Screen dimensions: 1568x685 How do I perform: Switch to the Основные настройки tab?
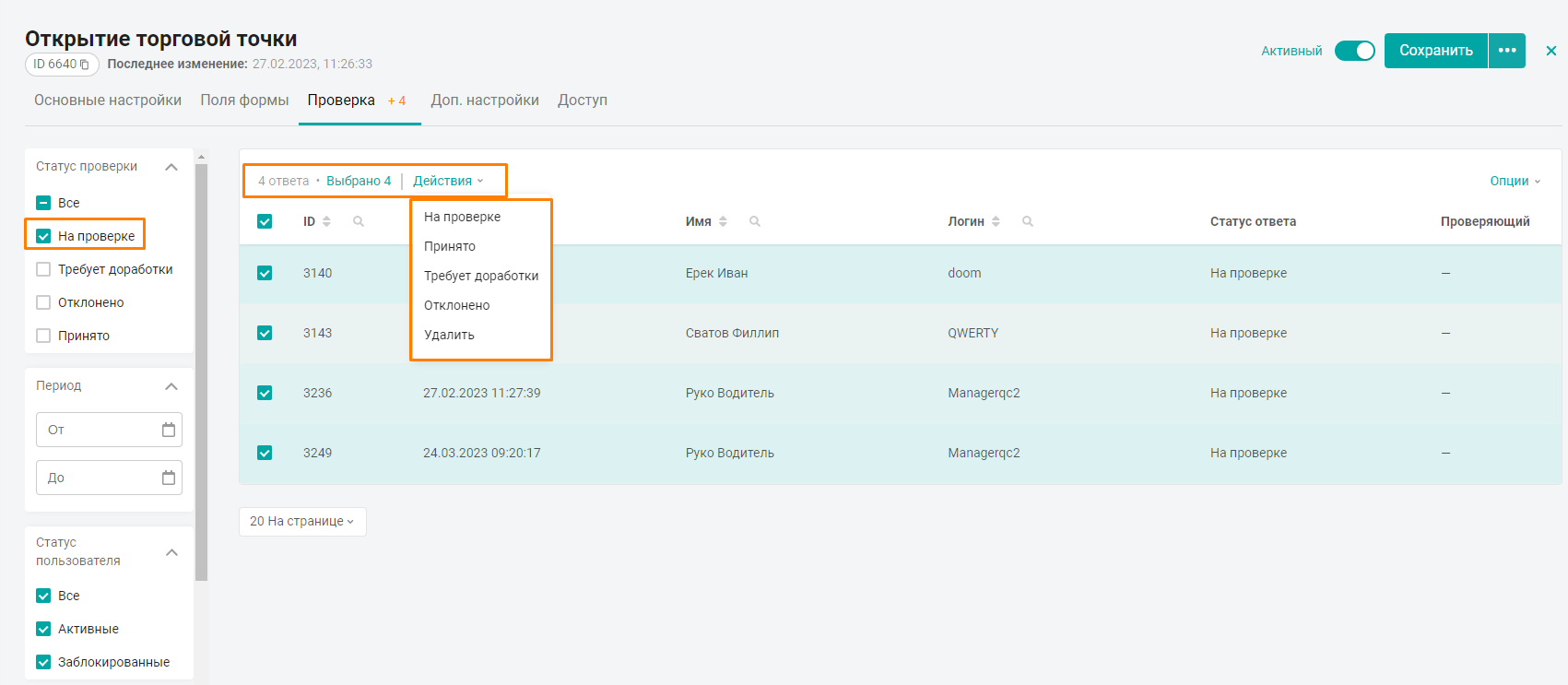[108, 100]
